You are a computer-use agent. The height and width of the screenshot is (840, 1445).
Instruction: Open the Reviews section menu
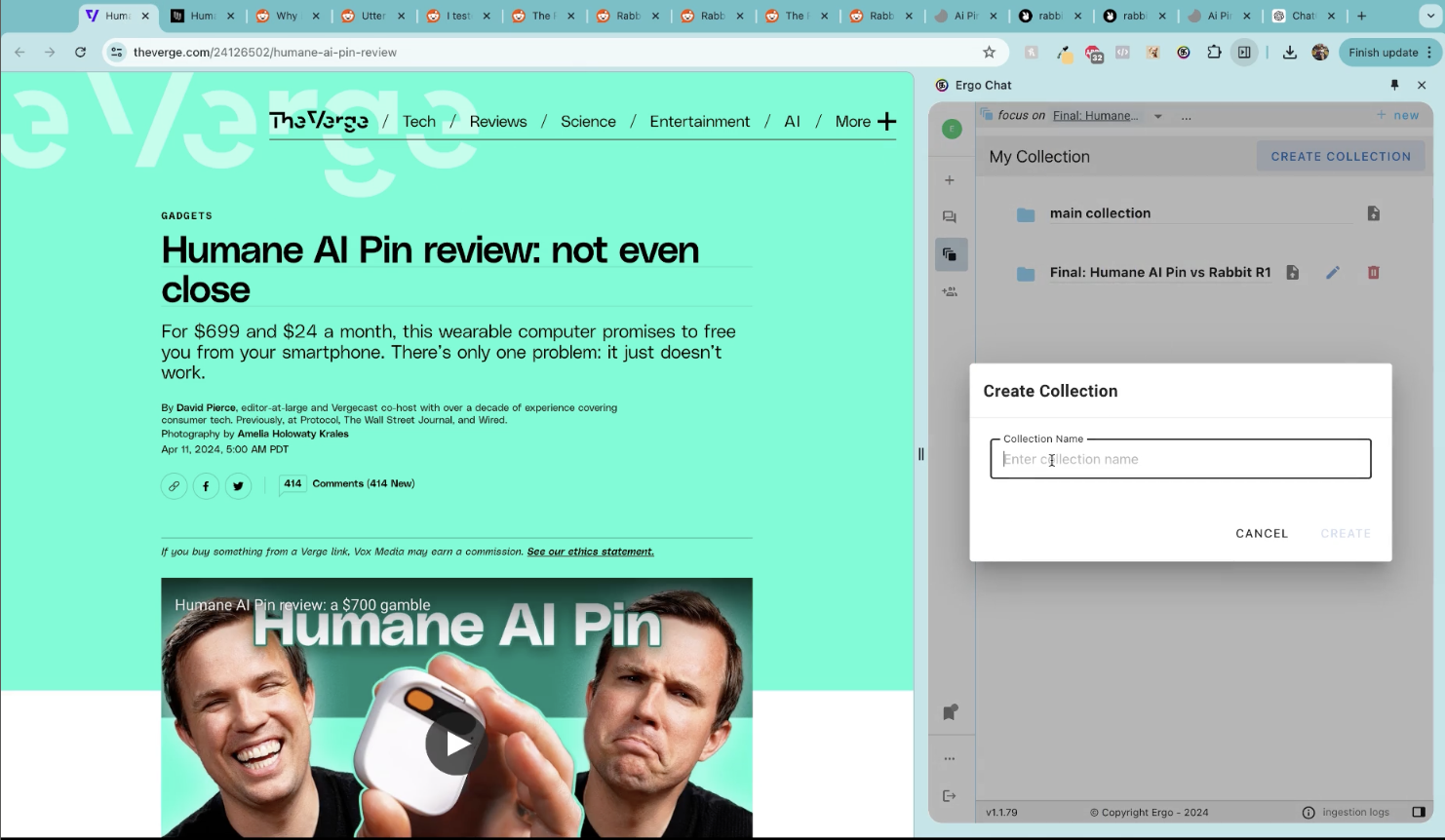coord(498,122)
